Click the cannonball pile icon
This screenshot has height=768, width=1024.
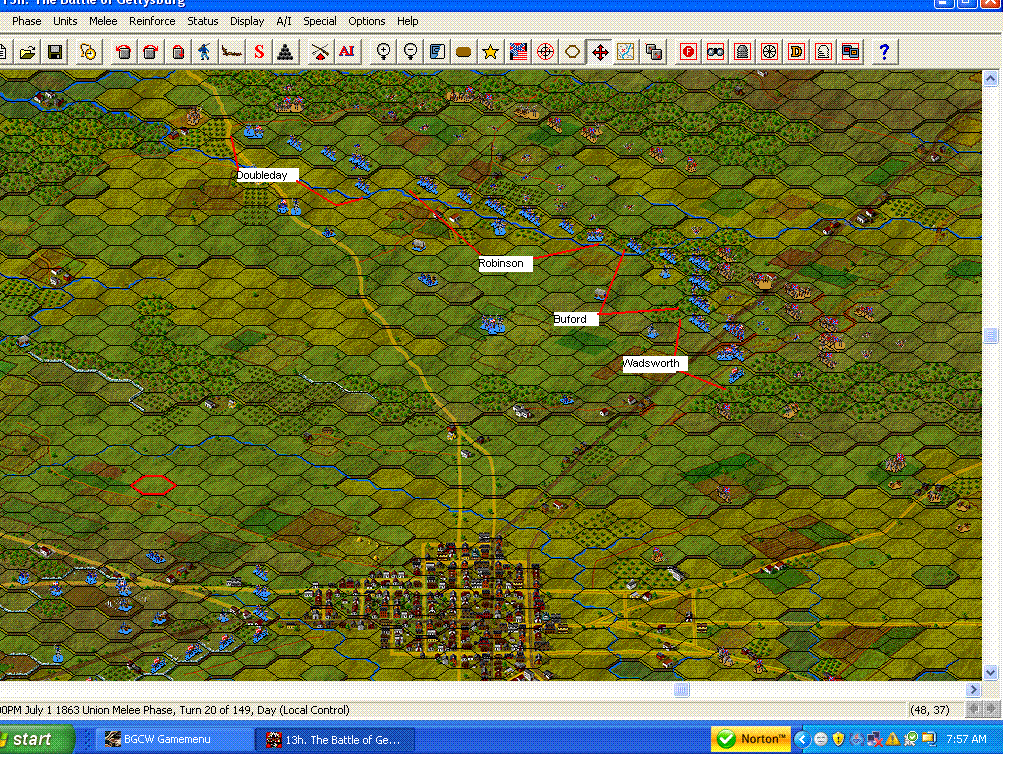(285, 52)
